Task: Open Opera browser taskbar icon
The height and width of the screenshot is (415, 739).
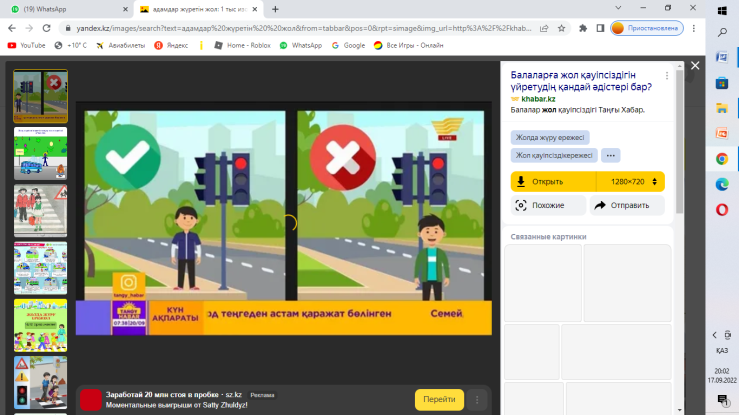Action: 722,210
